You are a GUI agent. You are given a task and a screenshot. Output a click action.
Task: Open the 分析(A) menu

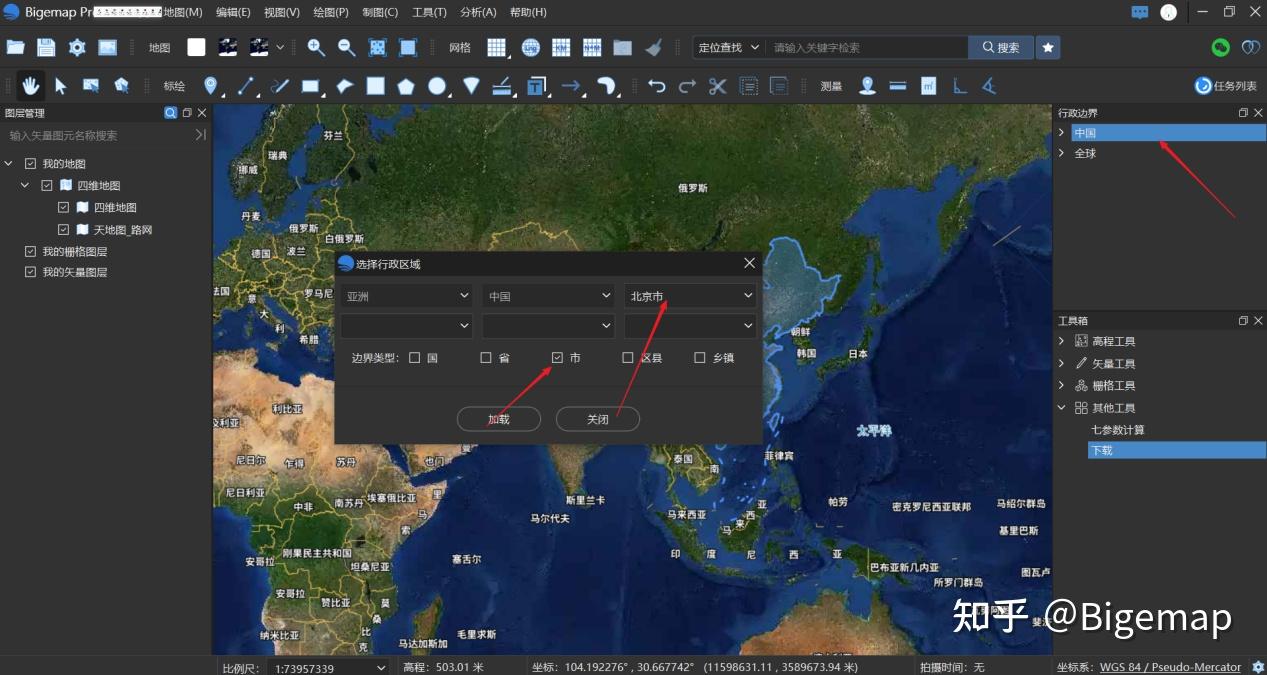click(478, 12)
